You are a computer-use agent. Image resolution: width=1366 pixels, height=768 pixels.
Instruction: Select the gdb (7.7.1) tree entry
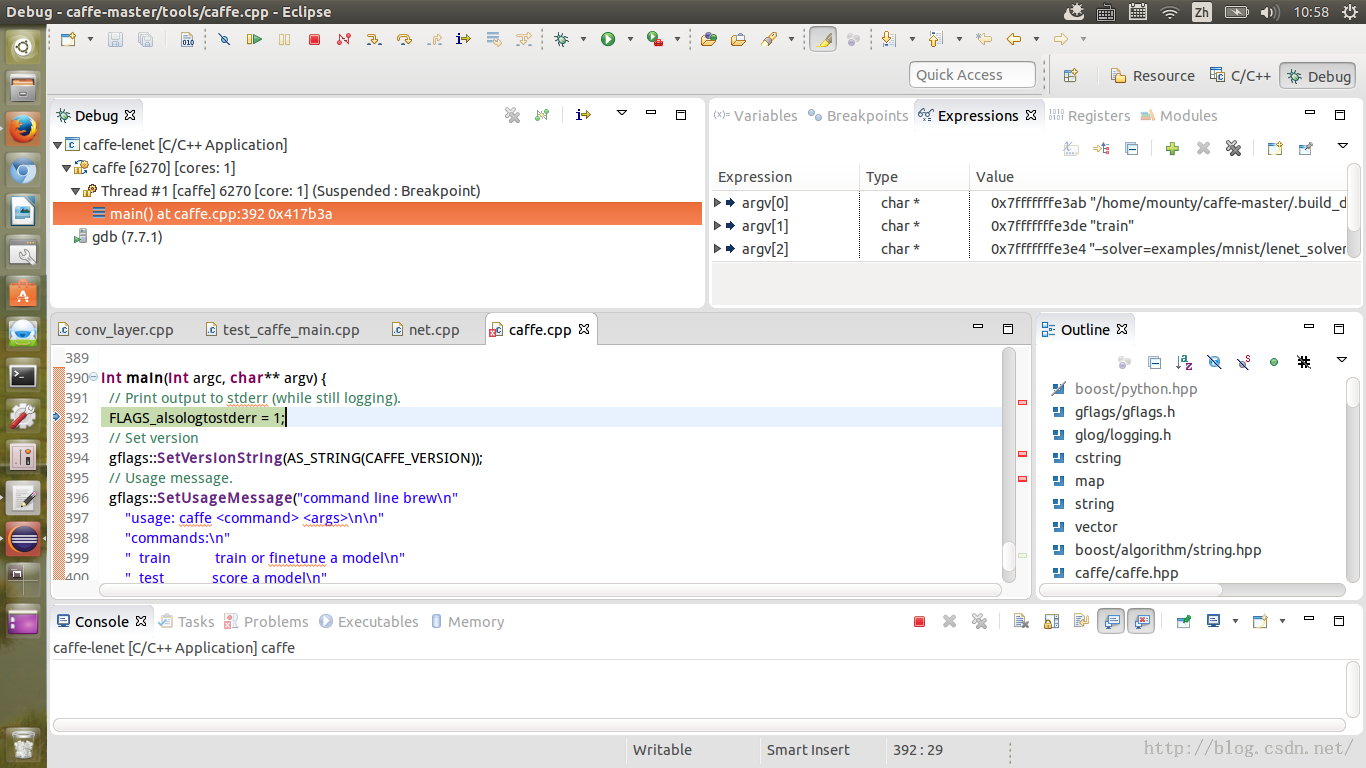tap(118, 237)
